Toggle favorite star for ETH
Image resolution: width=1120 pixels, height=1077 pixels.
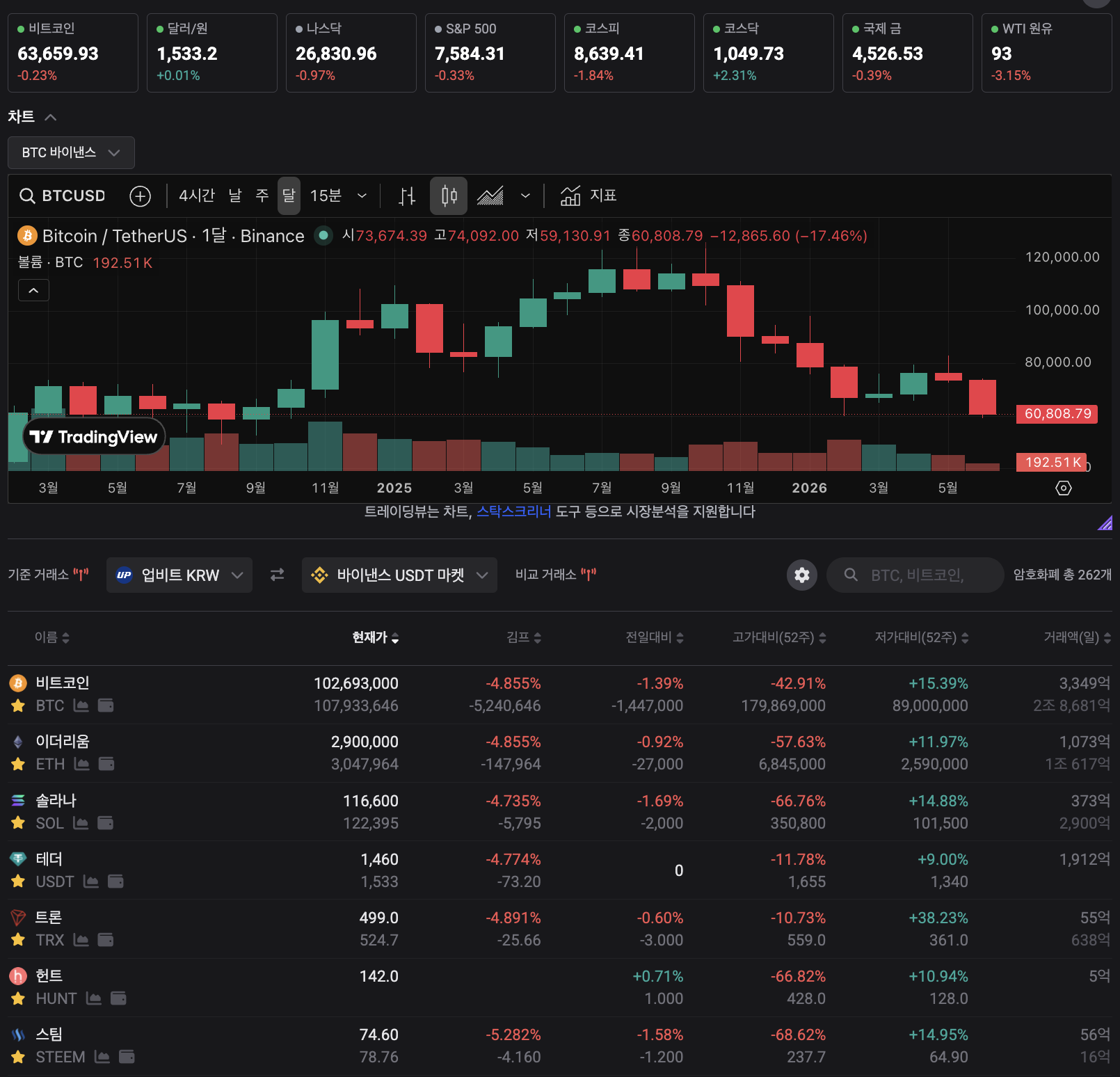[x=18, y=764]
